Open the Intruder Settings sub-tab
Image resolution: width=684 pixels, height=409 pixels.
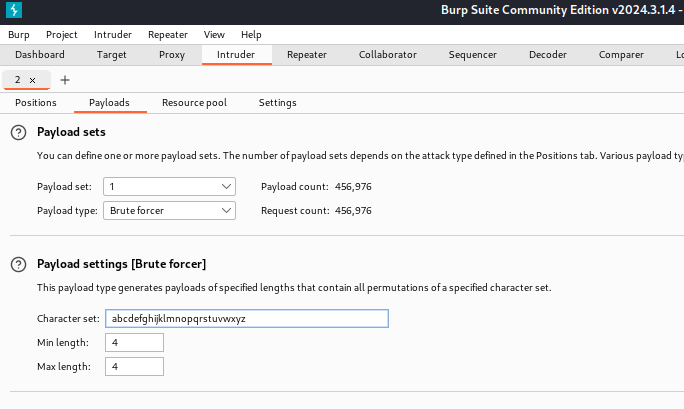(277, 103)
